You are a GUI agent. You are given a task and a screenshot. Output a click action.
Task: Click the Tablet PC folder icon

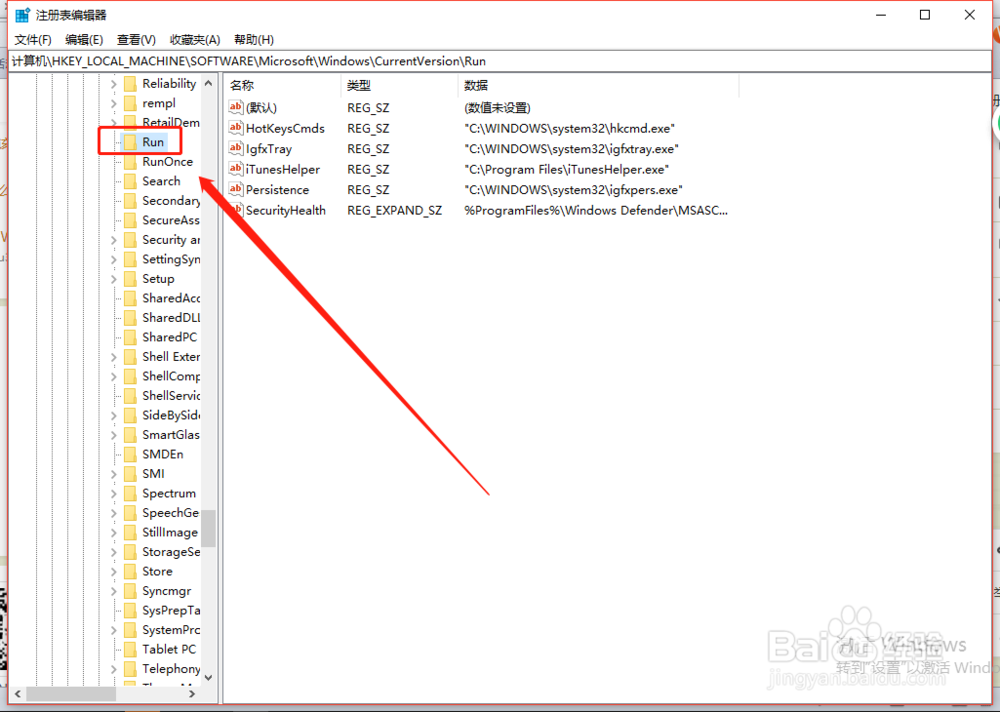131,649
